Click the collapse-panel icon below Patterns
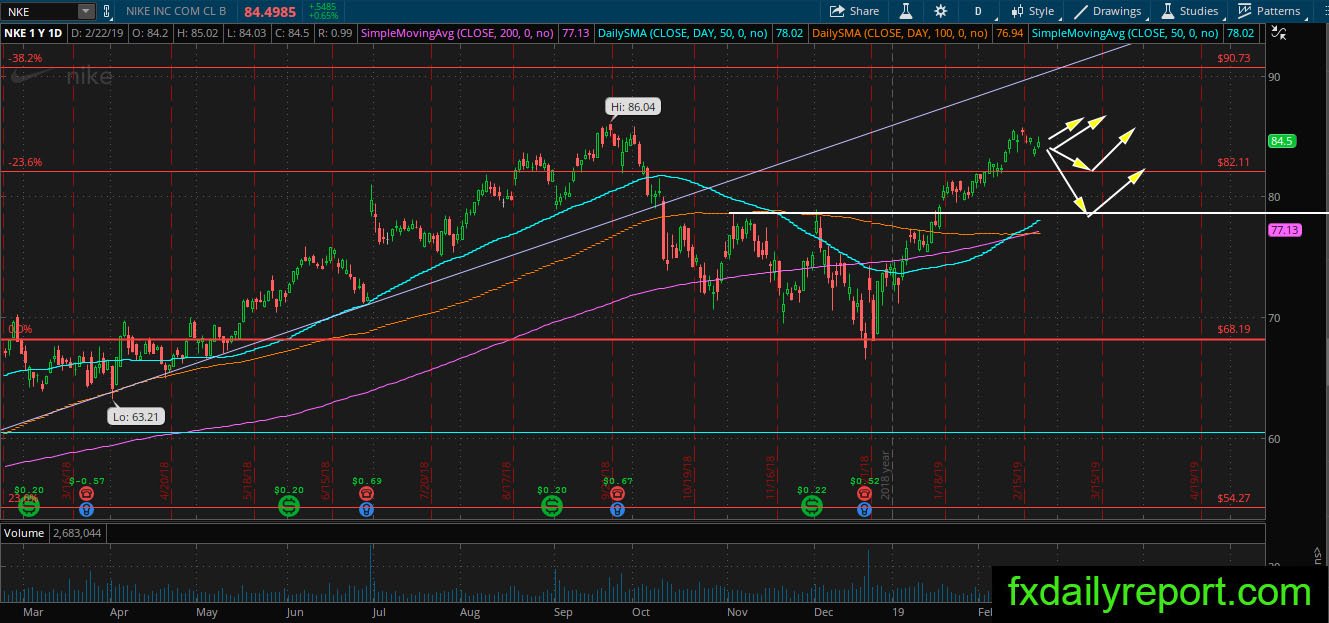The height and width of the screenshot is (623, 1329). 1278,33
